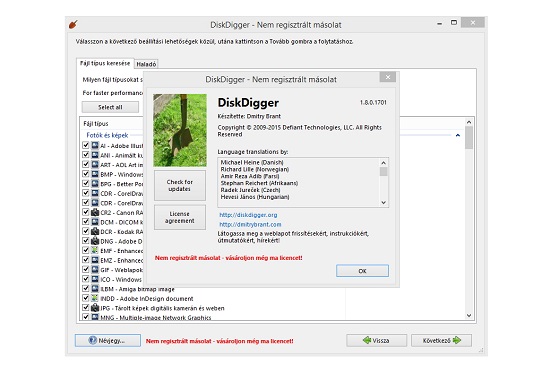Click the AI - Adobe Illustrator file type icon
550x374 pixels.
pos(95,145)
